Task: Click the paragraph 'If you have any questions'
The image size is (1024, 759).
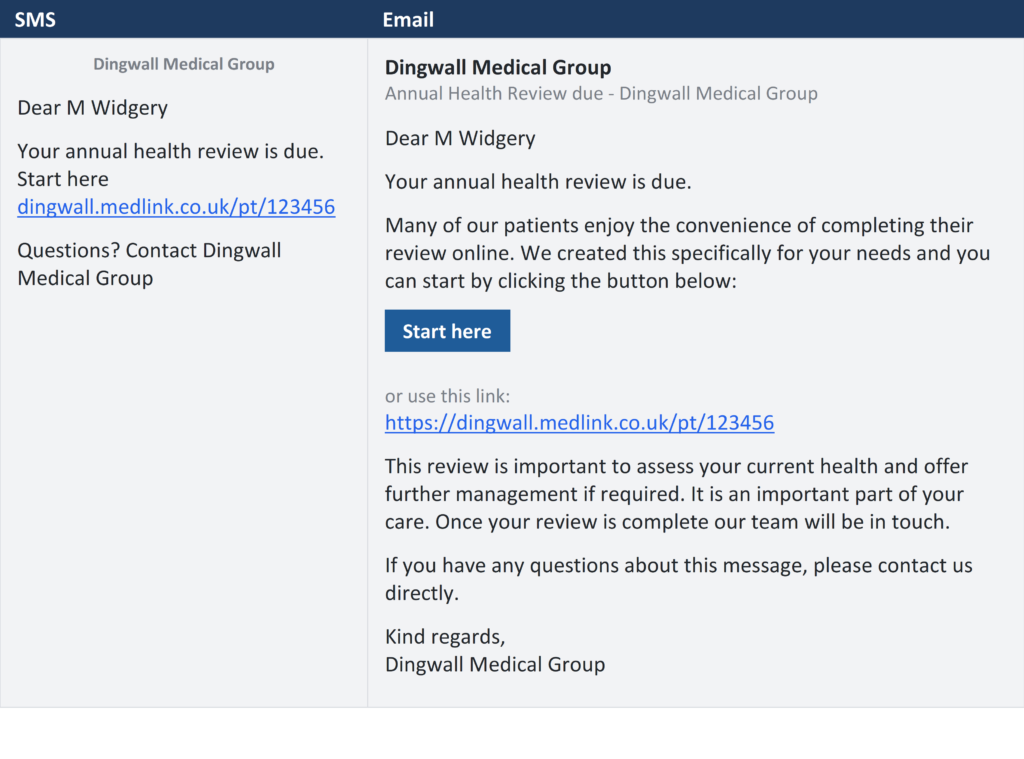Action: [679, 579]
